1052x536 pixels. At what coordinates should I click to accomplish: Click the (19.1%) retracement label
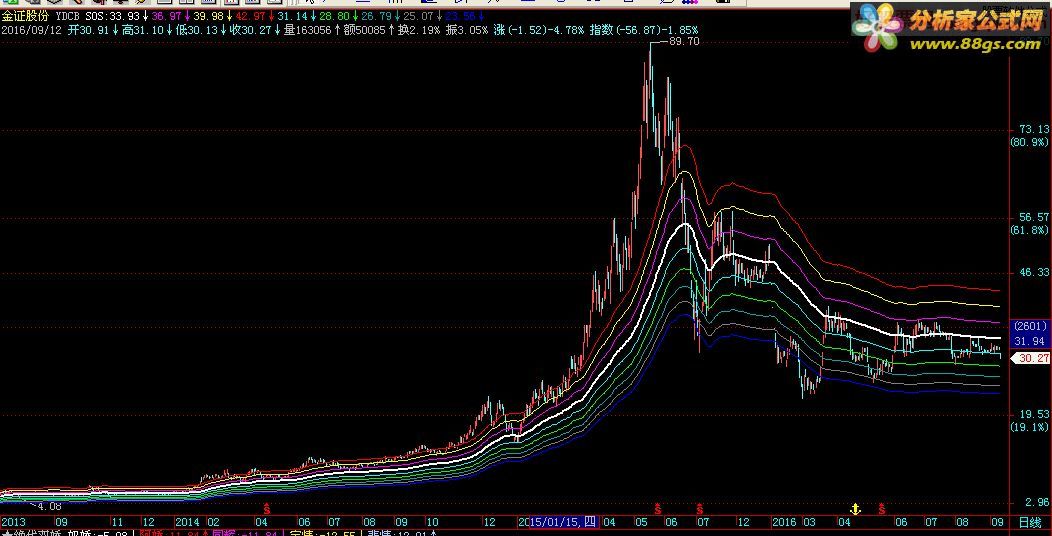[x=1029, y=427]
